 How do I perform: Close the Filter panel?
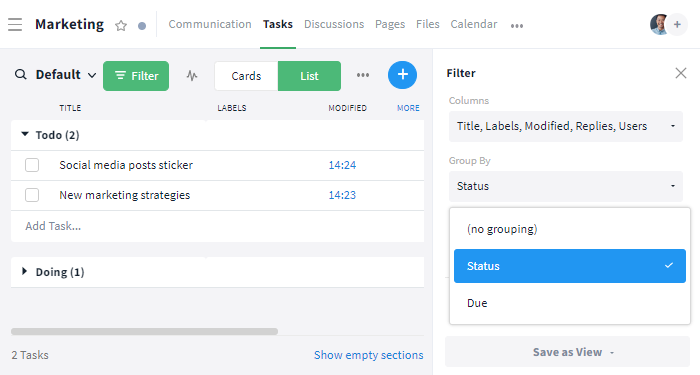coord(680,73)
